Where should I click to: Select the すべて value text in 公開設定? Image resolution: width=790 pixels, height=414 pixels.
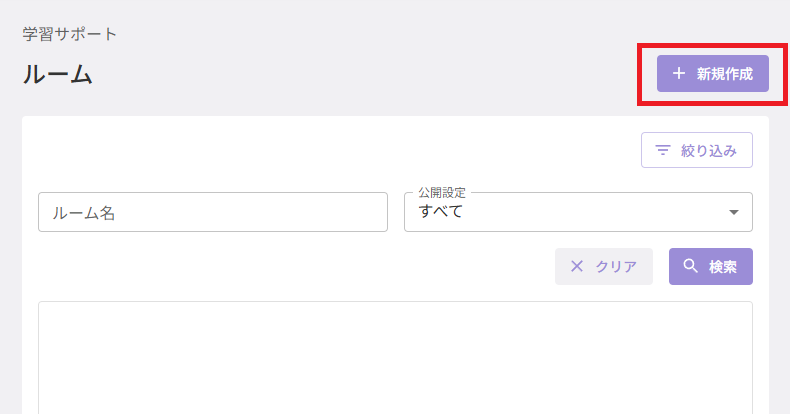coord(440,211)
